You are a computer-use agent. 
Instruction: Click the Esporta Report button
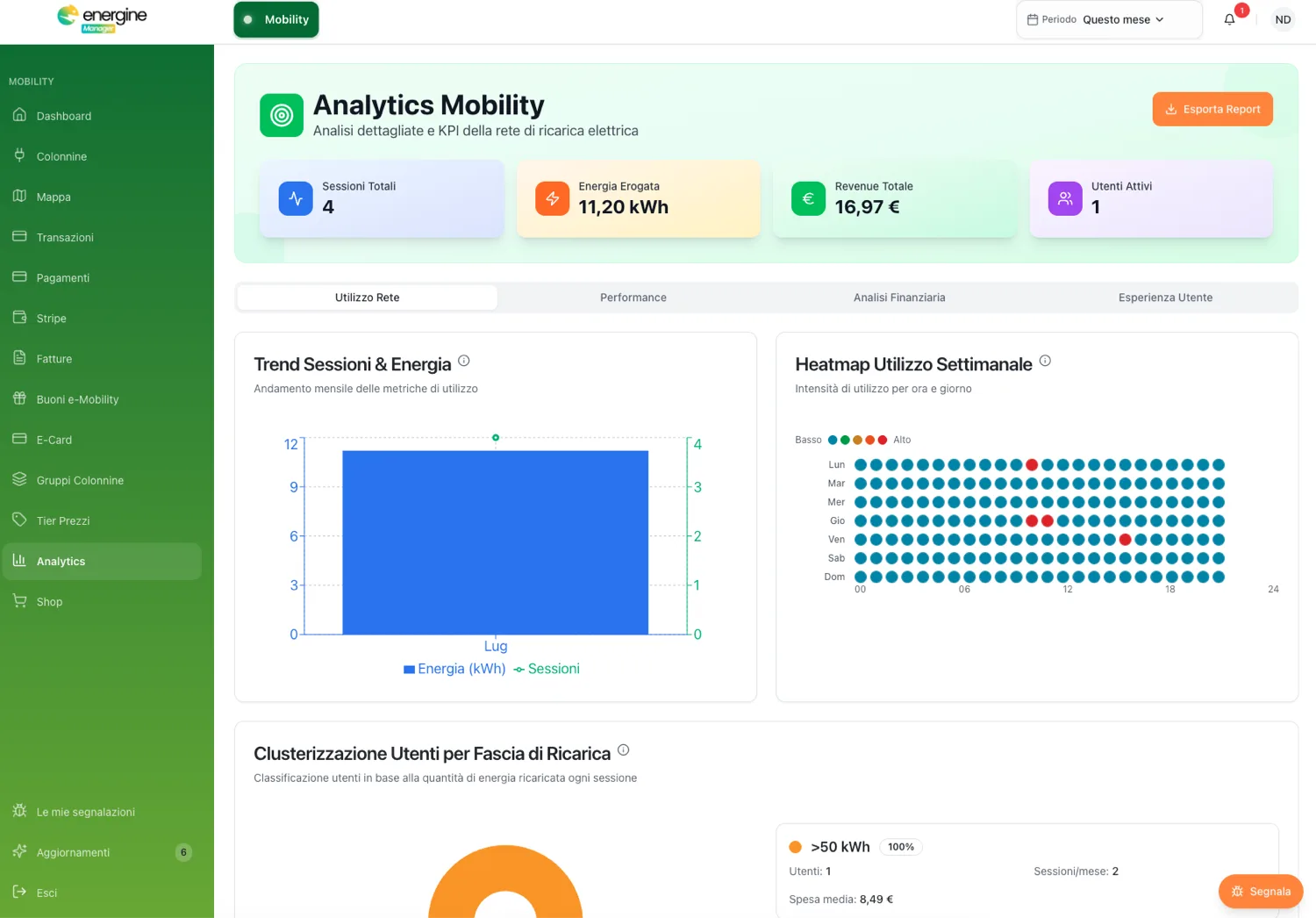(1212, 110)
